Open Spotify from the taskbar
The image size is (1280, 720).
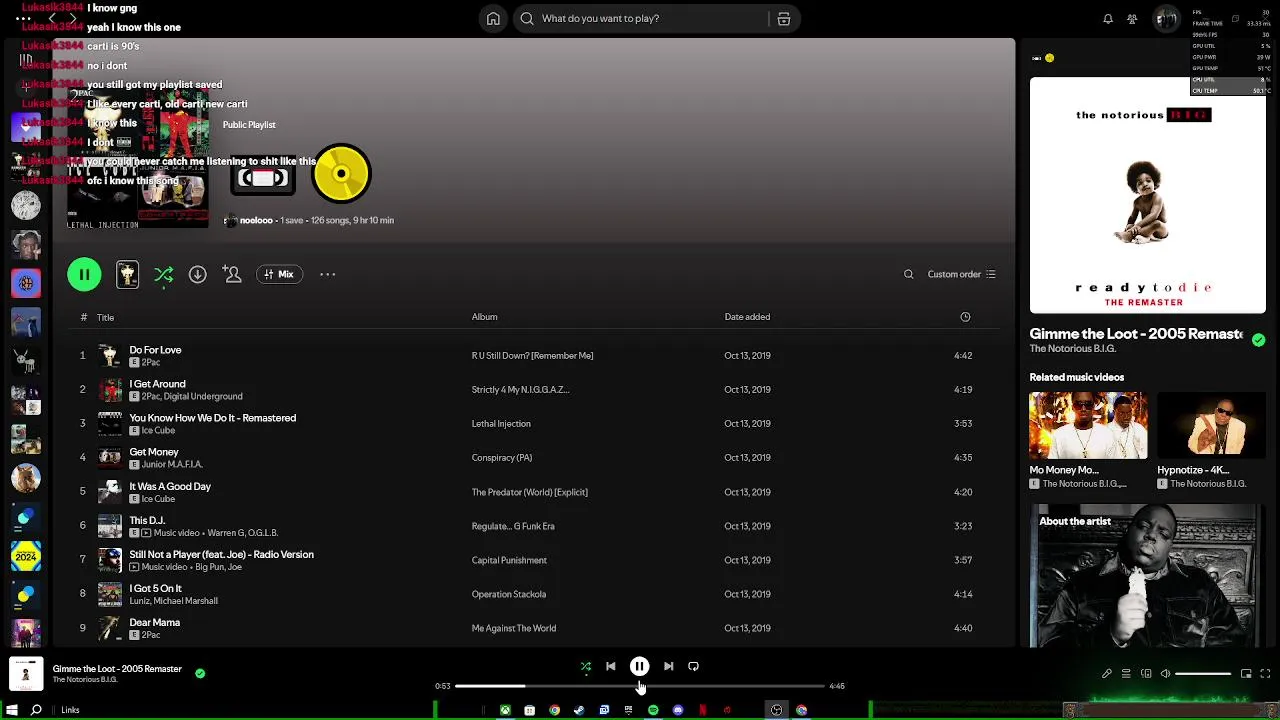pyautogui.click(x=653, y=710)
